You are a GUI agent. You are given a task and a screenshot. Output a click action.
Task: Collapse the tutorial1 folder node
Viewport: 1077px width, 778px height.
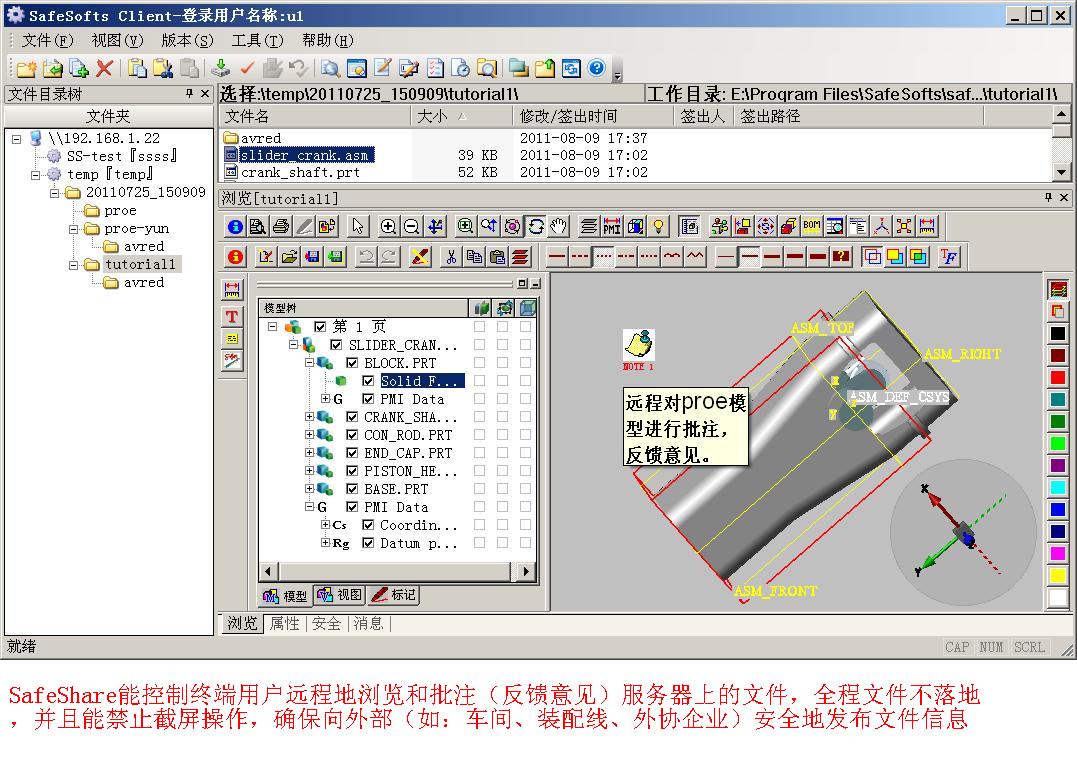click(x=73, y=265)
